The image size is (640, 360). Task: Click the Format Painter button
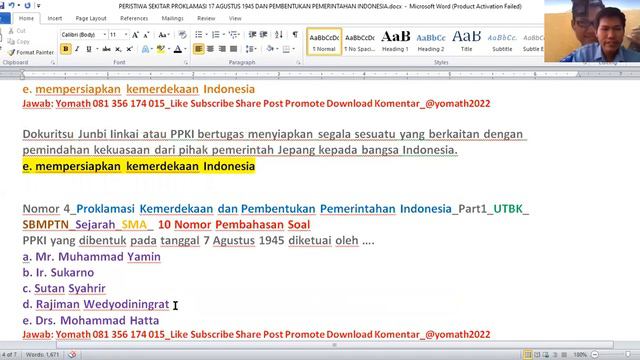tap(31, 52)
